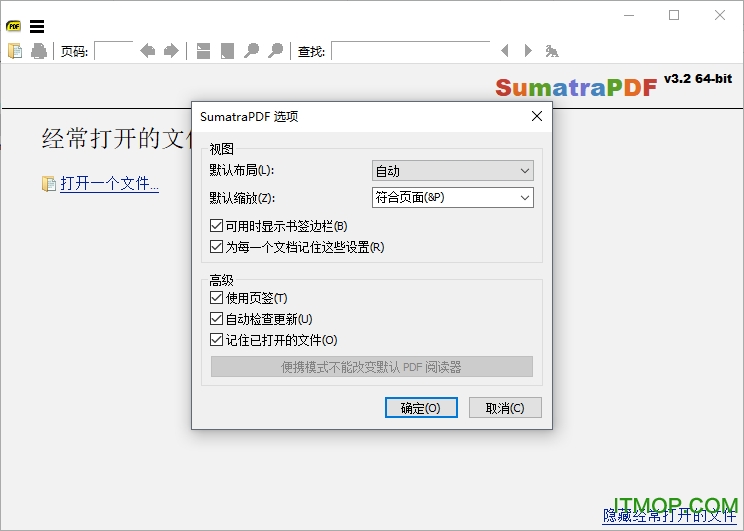The image size is (744, 531).
Task: Click the print toolbar icon
Action: pyautogui.click(x=38, y=51)
